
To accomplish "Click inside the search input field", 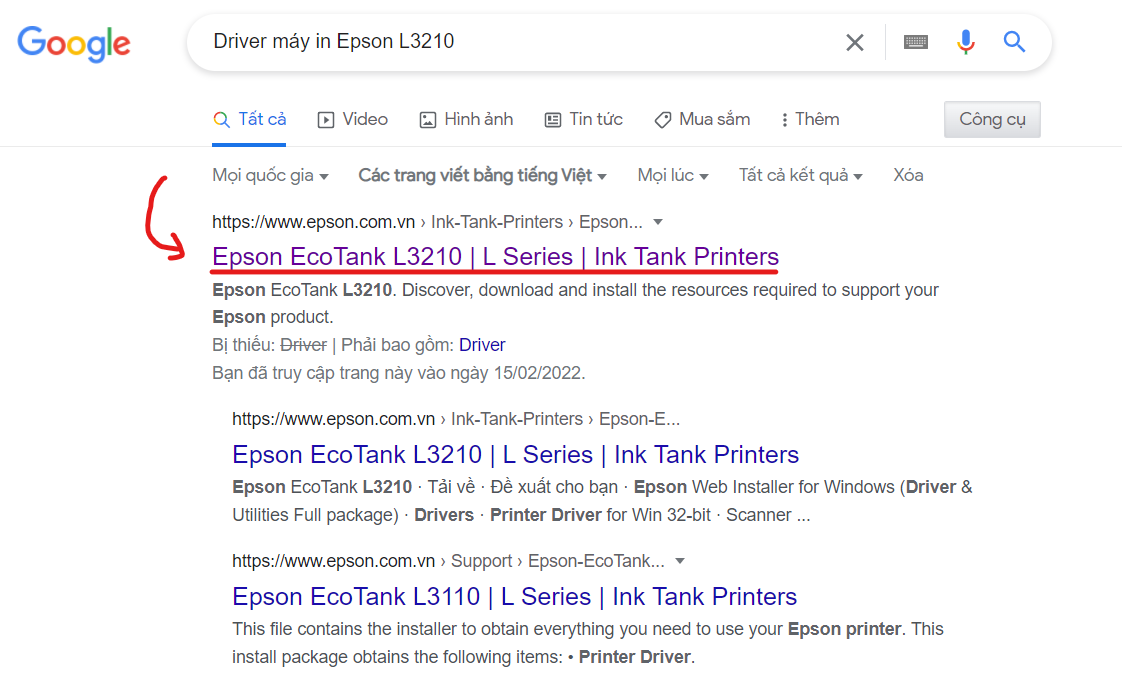I will (x=500, y=42).
